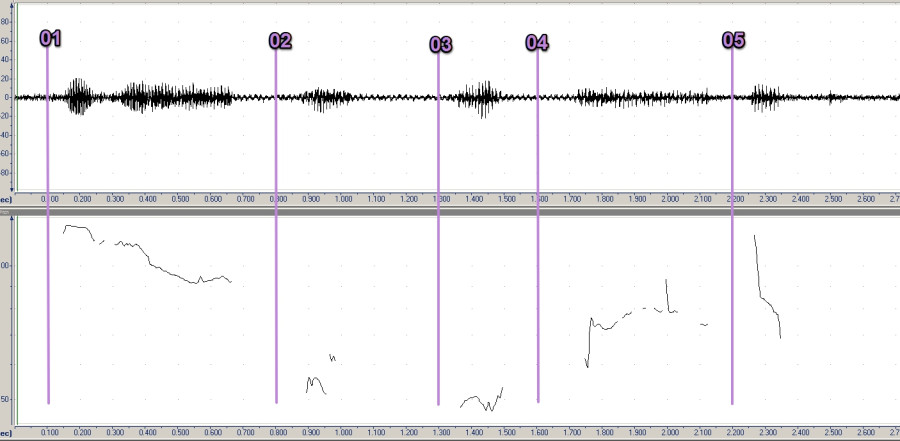The image size is (900, 441).
Task: Click 0.300 on the waveform pane time ruler
Action: click(x=115, y=199)
